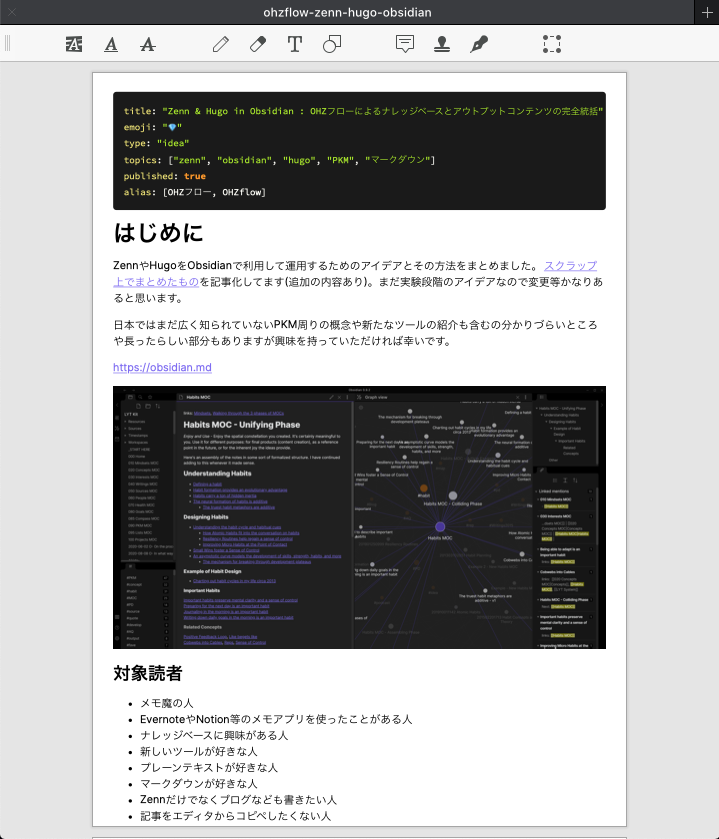Viewport: 719px width, 839px height.
Task: Click the type: "idea" line
Action: click(x=156, y=143)
